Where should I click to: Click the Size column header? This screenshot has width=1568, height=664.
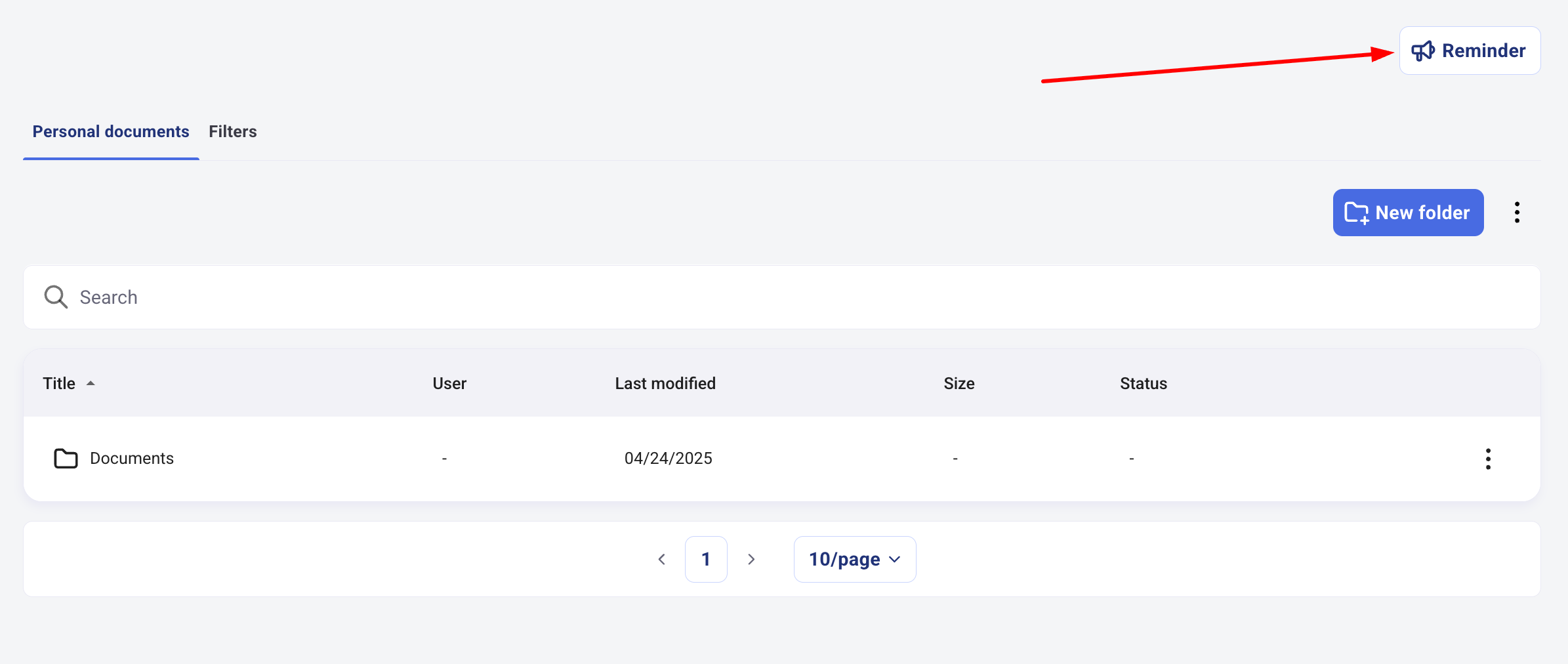(x=959, y=384)
